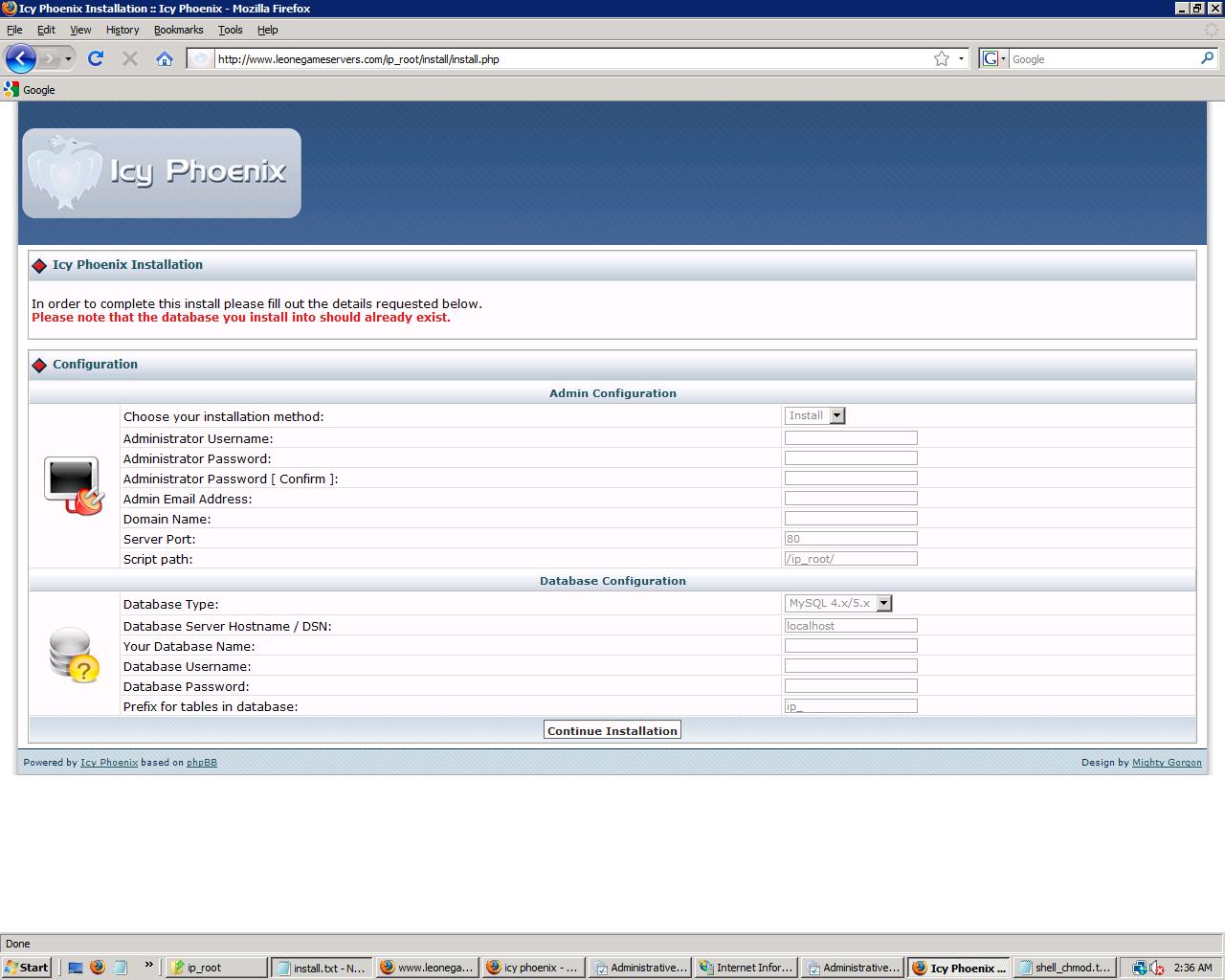The width and height of the screenshot is (1225, 980).
Task: Open the URL history dropdown arrow
Action: click(961, 58)
